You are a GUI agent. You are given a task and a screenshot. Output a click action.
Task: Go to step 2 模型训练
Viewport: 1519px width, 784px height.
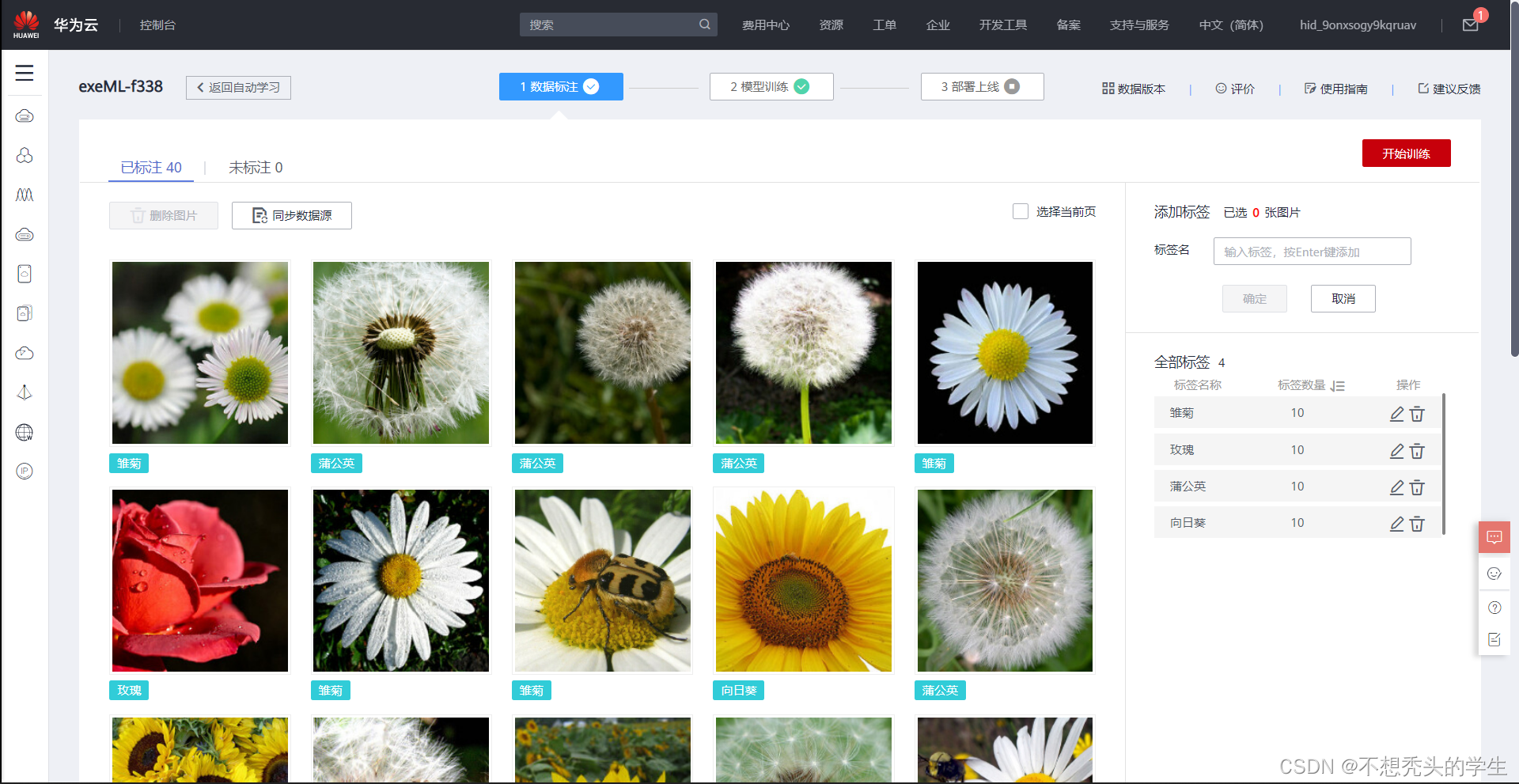(x=771, y=86)
